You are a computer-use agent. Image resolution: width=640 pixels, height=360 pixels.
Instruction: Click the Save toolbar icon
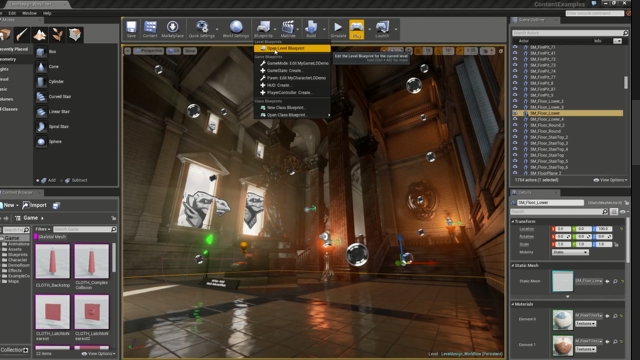[131, 29]
